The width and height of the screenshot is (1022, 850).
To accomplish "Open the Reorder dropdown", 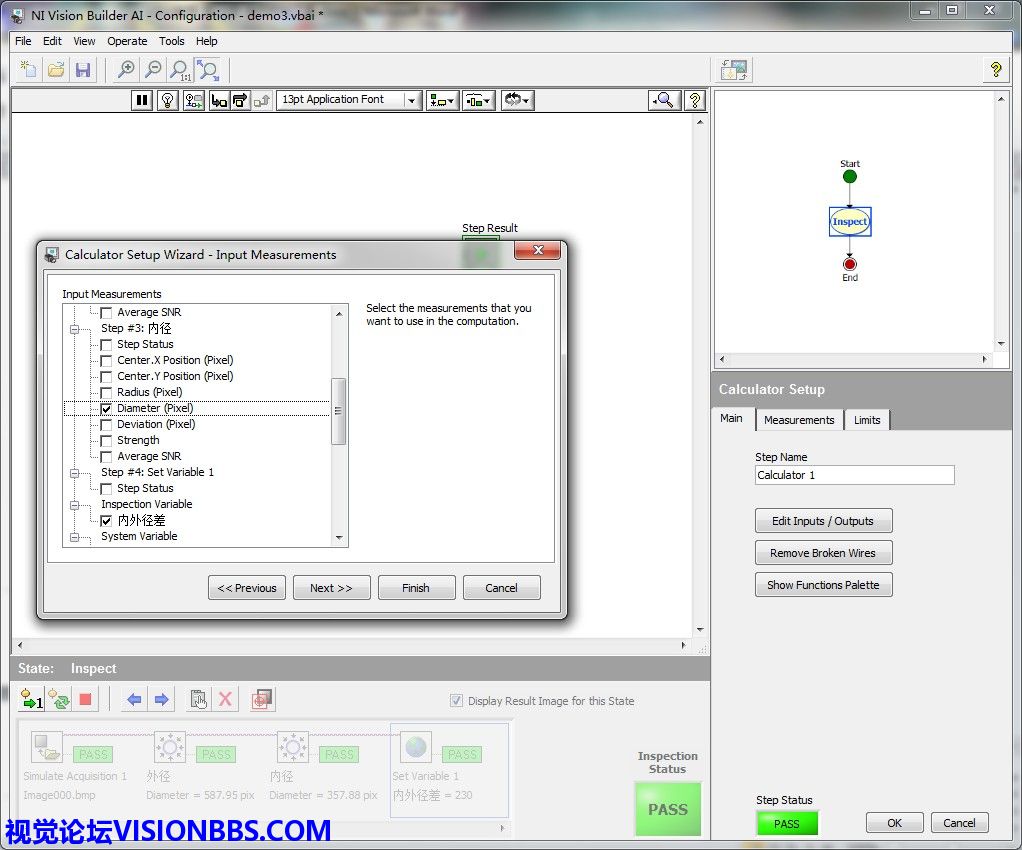I will pos(518,100).
